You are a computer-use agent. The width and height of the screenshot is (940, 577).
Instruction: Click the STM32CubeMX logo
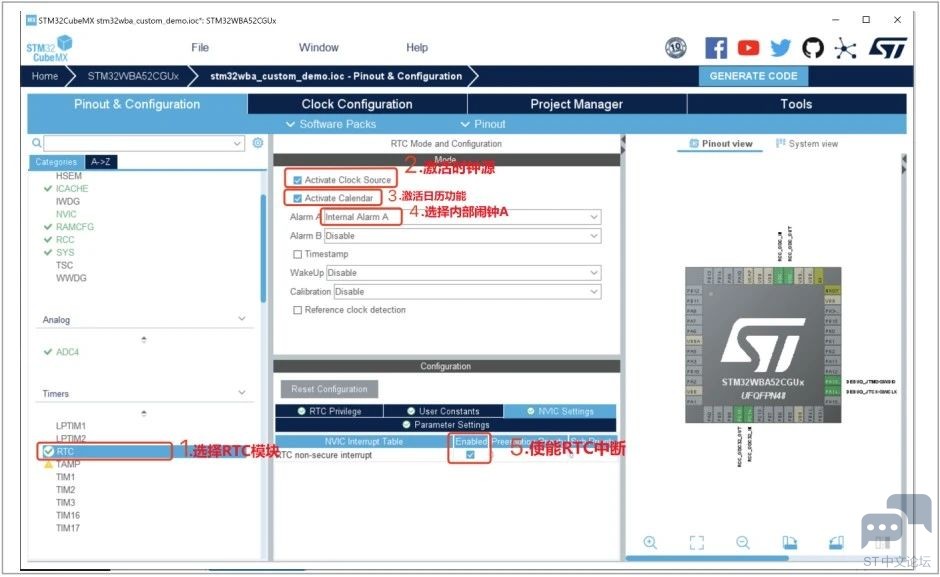pyautogui.click(x=49, y=48)
